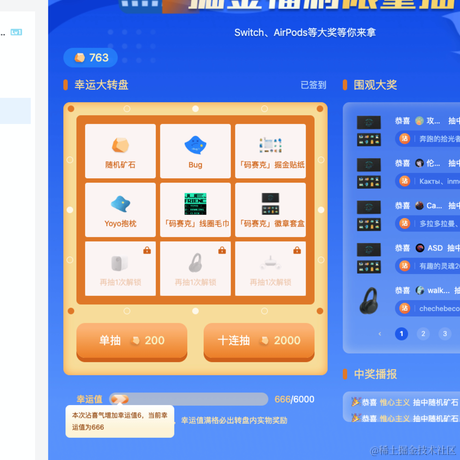Click the avatar of winner ASD
Screen dimensions: 460x460
pos(420,248)
